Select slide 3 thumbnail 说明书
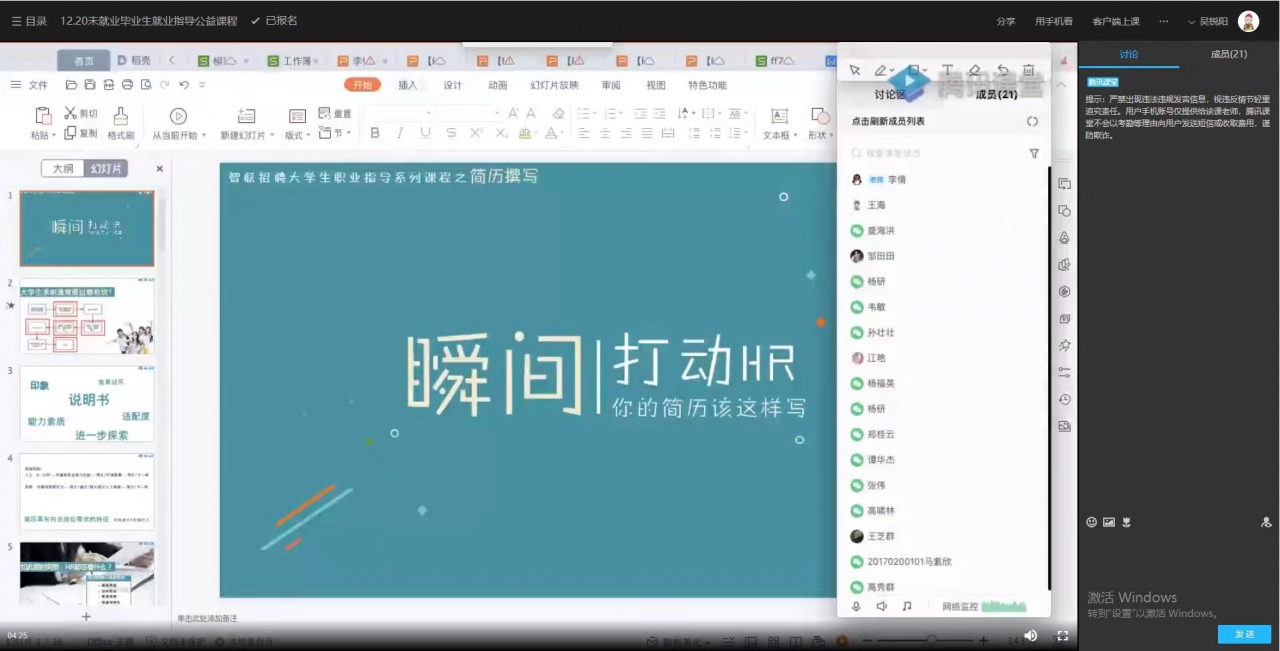Screen dimensions: 1280x651 click(x=87, y=403)
